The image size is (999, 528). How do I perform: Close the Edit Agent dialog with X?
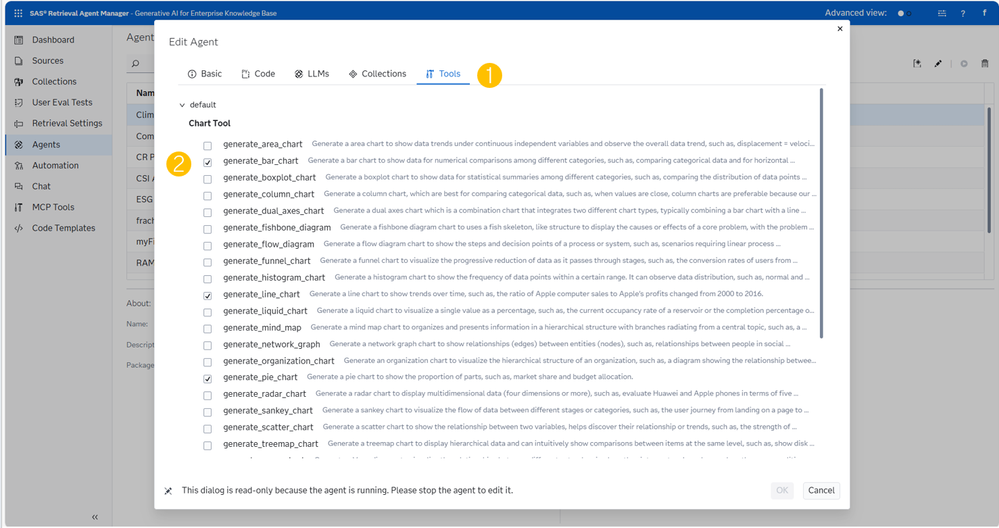click(840, 29)
